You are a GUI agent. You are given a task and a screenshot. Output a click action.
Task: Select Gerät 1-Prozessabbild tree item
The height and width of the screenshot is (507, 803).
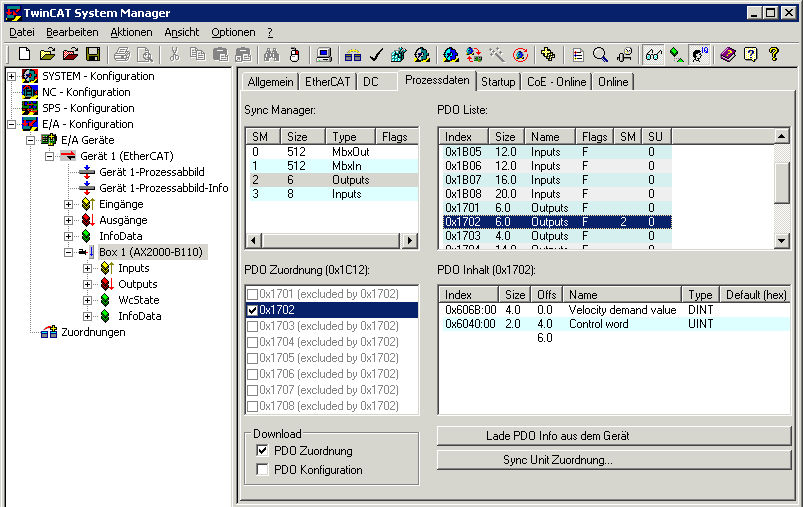click(x=152, y=172)
